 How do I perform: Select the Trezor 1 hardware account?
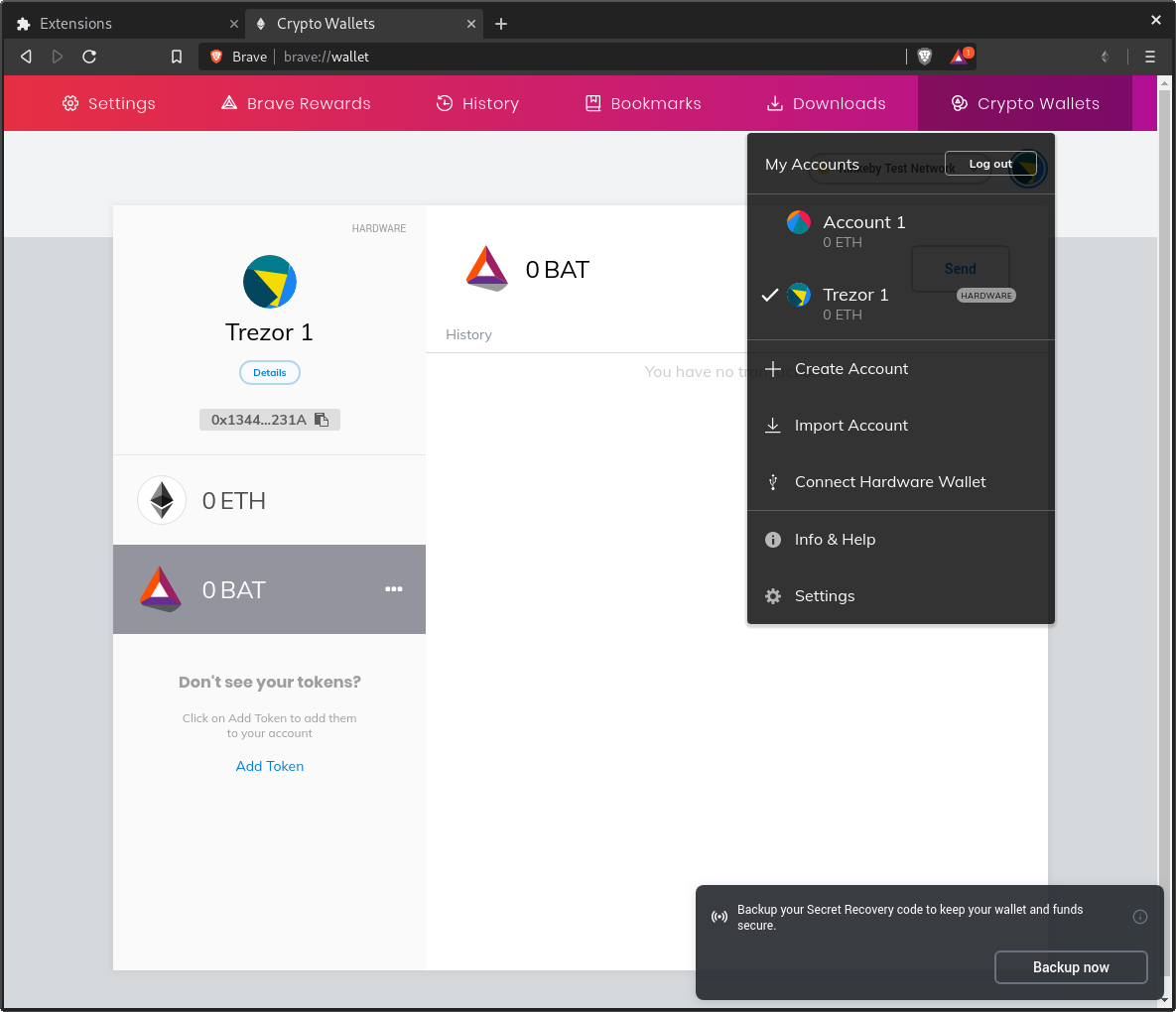pos(901,303)
